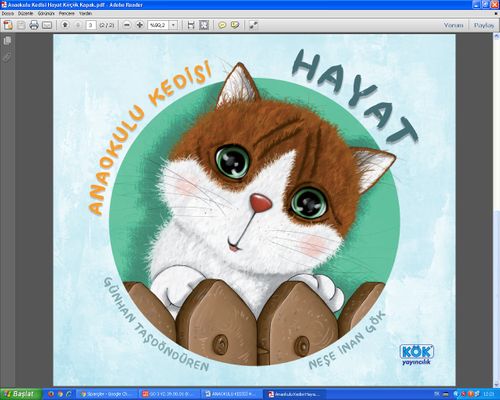Launch Firefox from quick launch bar

51,394
